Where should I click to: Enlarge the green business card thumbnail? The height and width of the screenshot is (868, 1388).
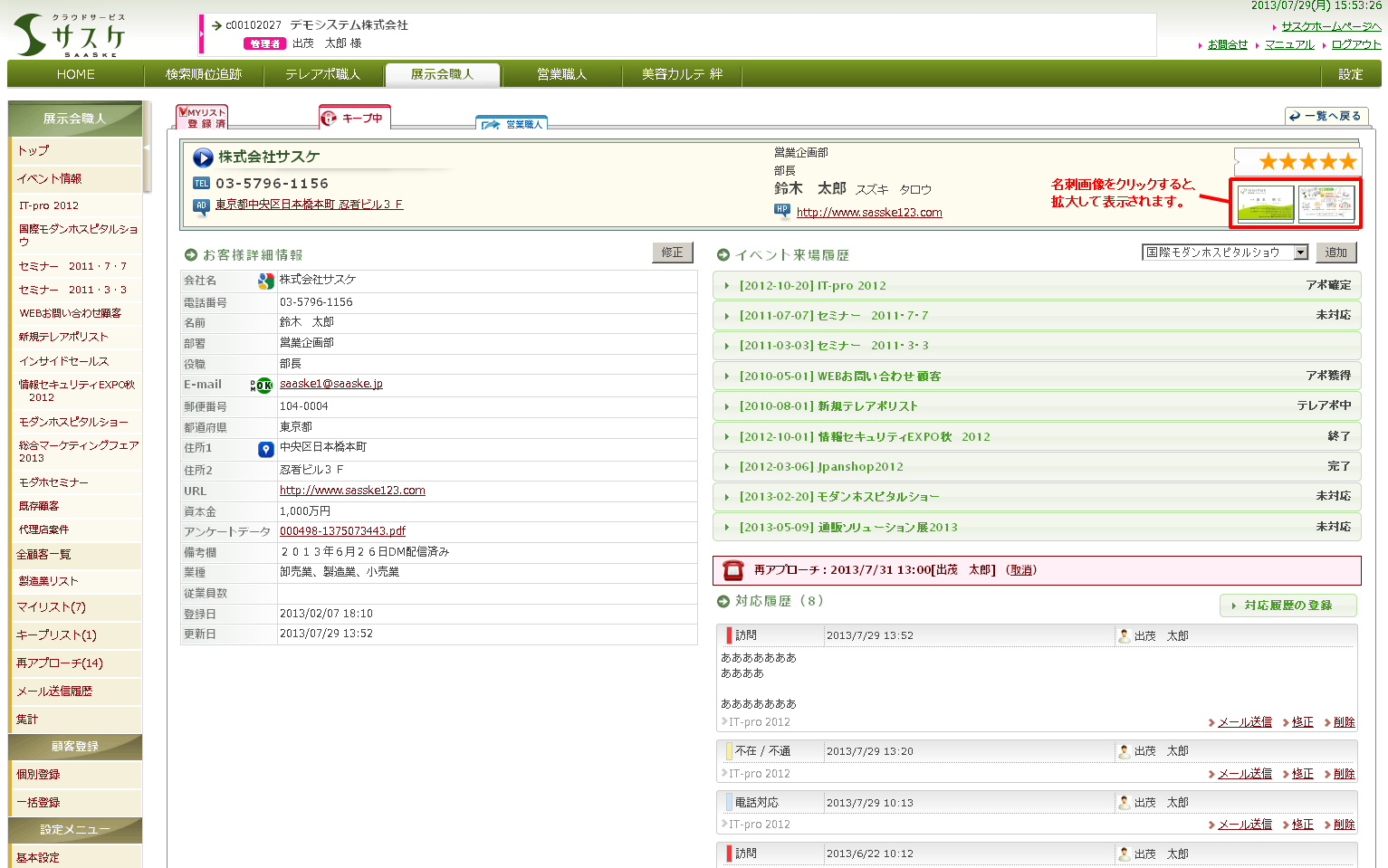point(1265,204)
